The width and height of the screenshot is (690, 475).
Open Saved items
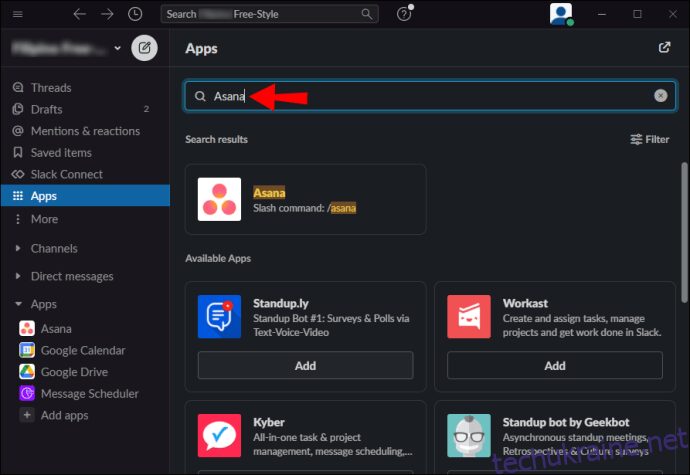85,153
